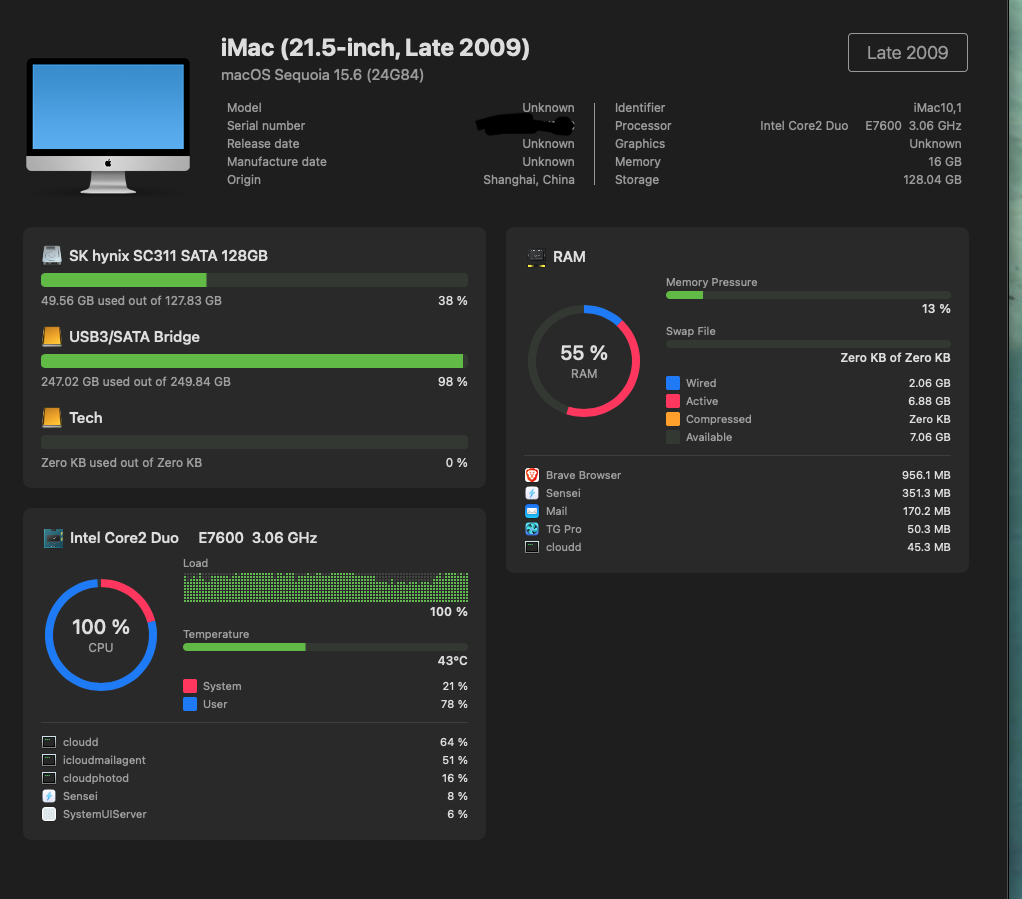Click the TG Pro process name
The image size is (1022, 899).
click(564, 529)
